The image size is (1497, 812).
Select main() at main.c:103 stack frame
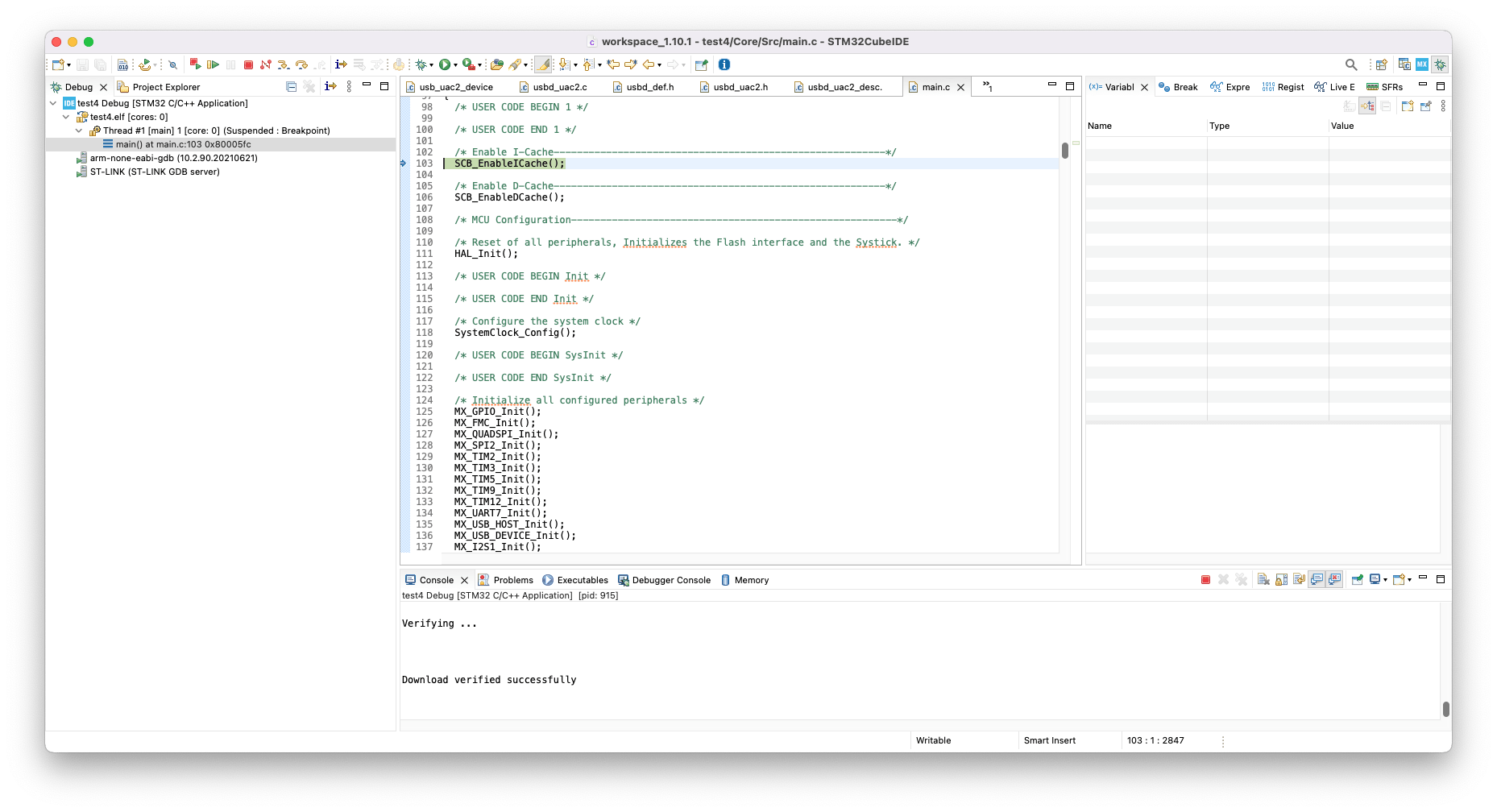pos(183,144)
